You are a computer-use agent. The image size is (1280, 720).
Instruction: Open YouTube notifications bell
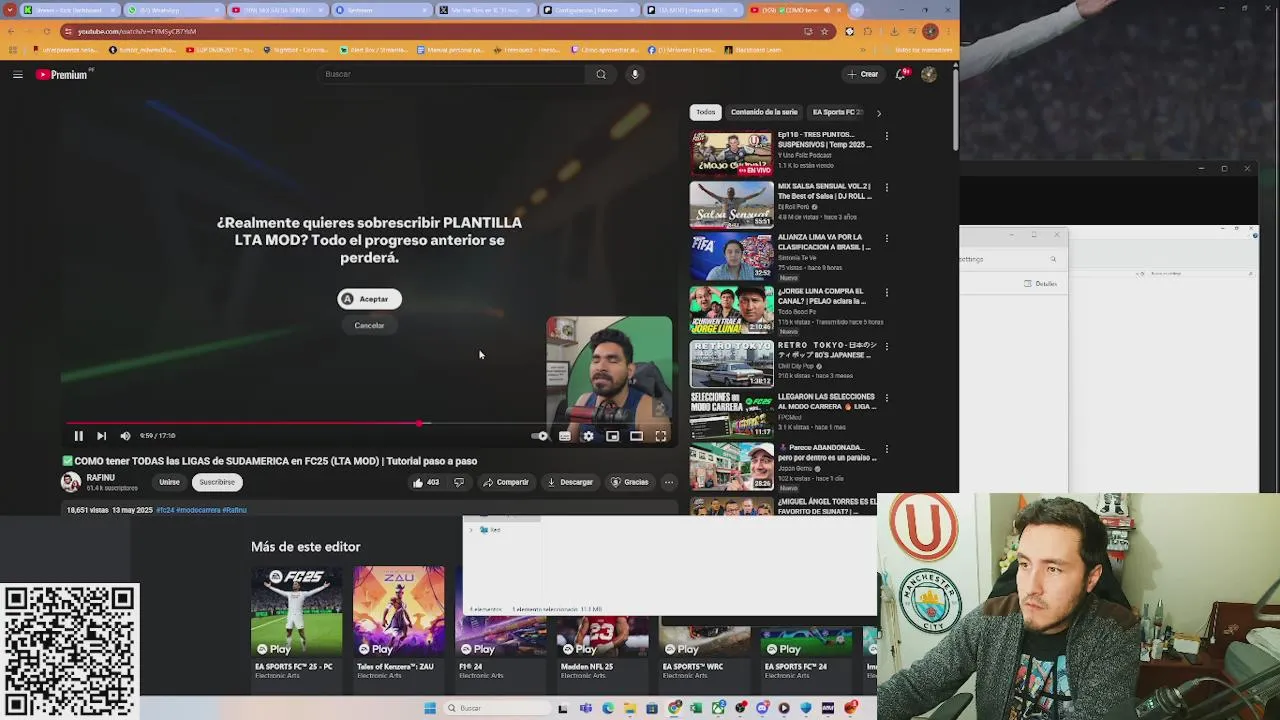coord(902,74)
